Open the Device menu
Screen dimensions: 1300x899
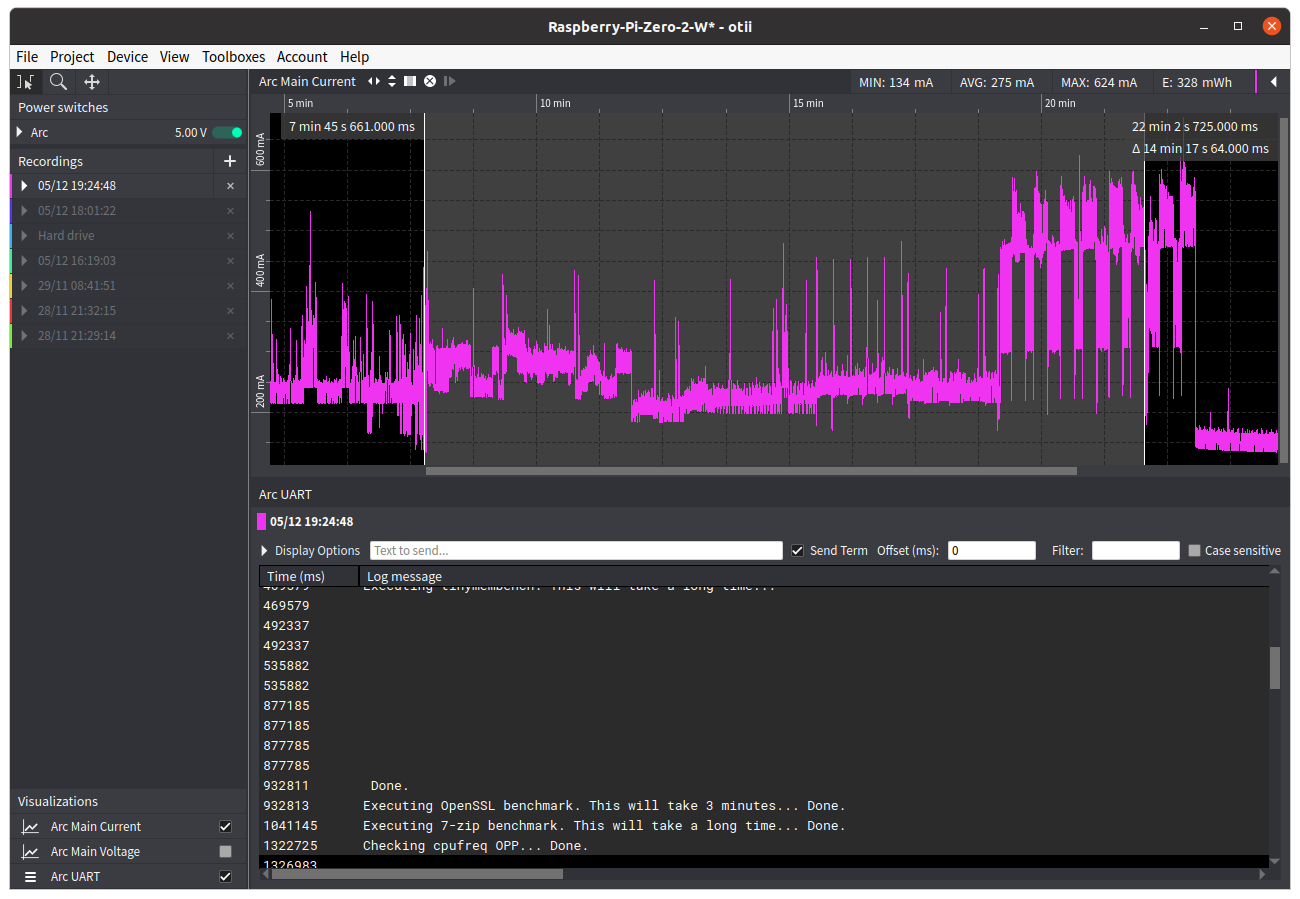point(127,57)
